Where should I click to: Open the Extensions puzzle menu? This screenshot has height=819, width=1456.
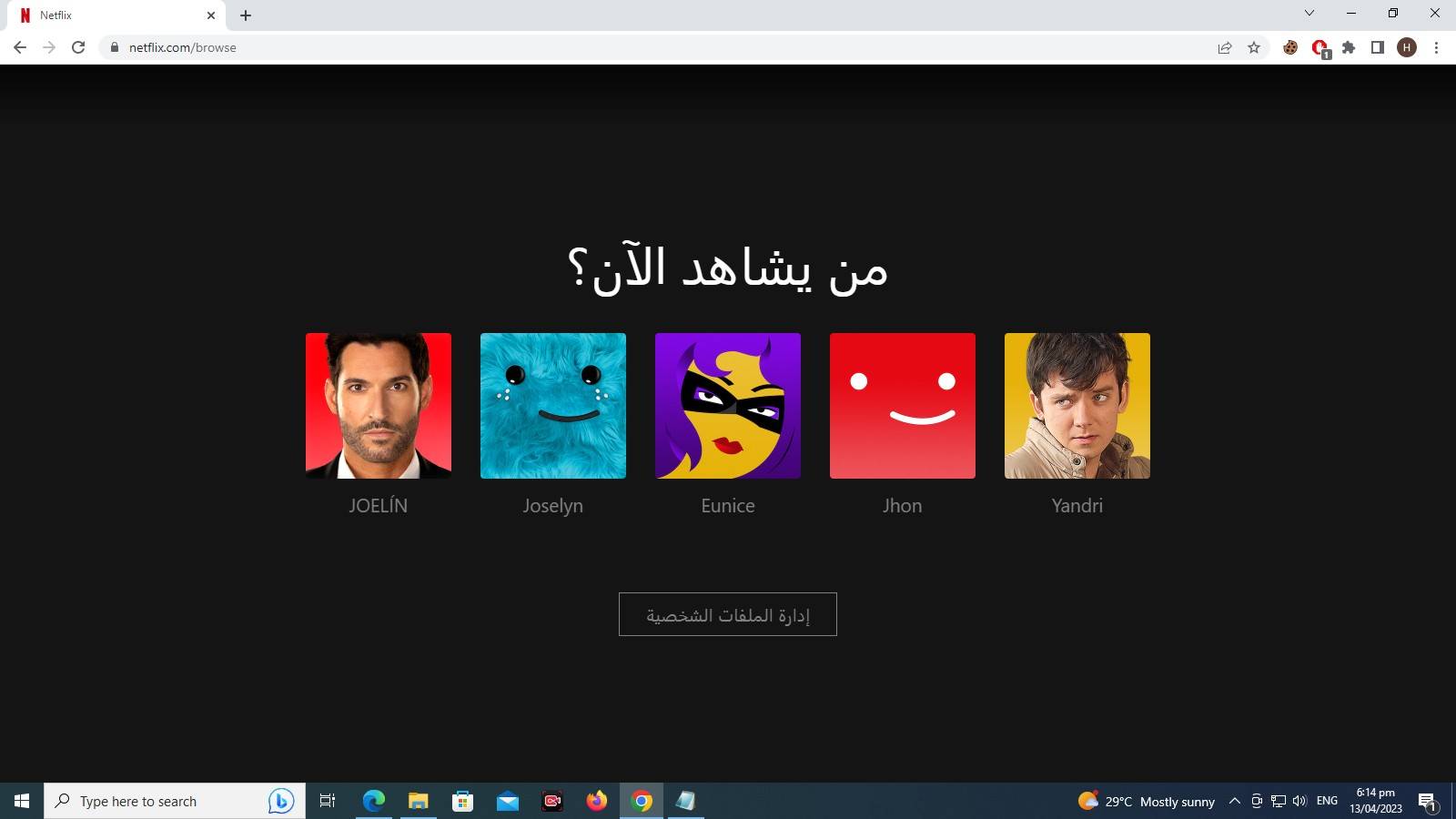(x=1349, y=47)
